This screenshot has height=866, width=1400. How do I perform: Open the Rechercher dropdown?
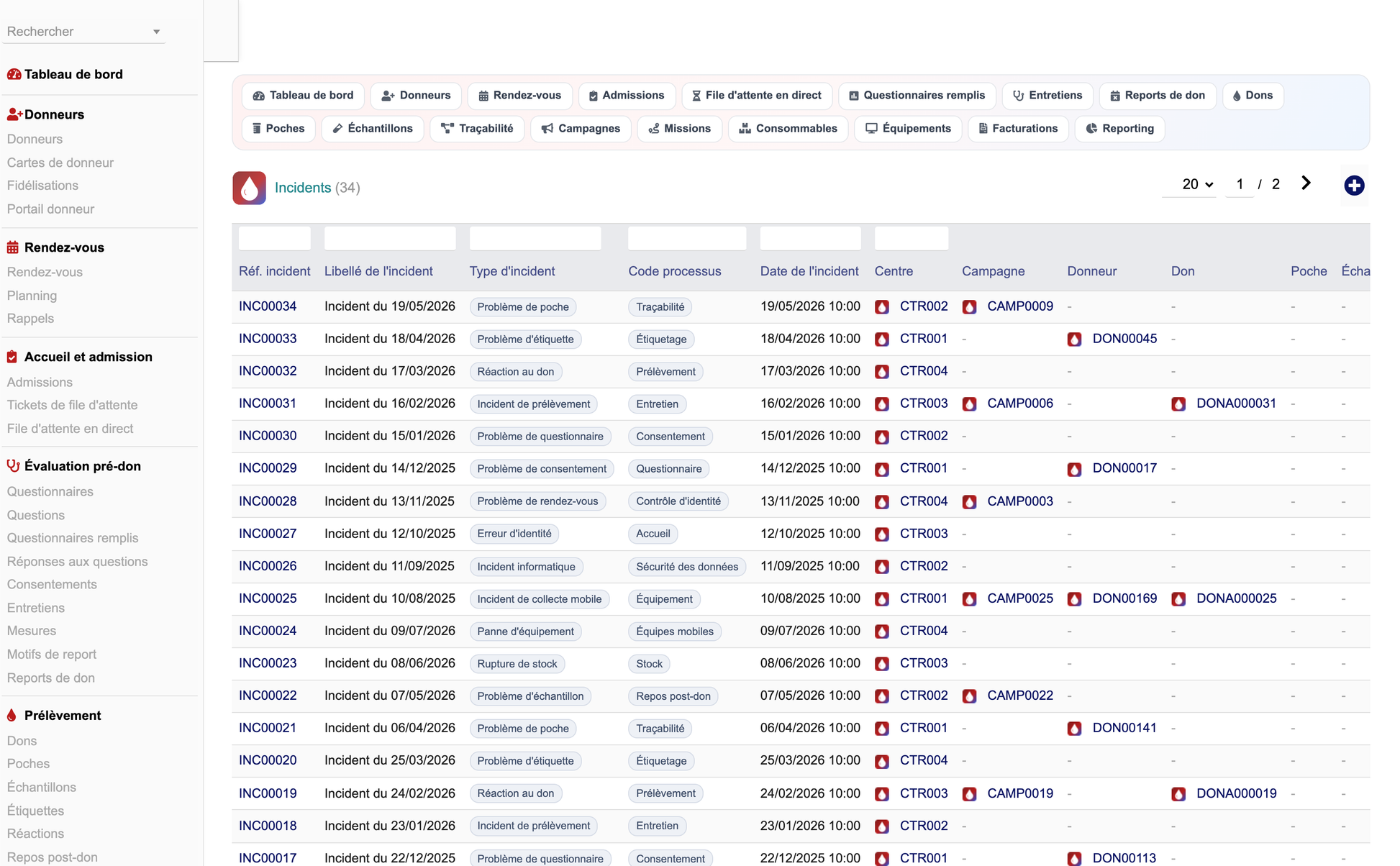pos(84,32)
